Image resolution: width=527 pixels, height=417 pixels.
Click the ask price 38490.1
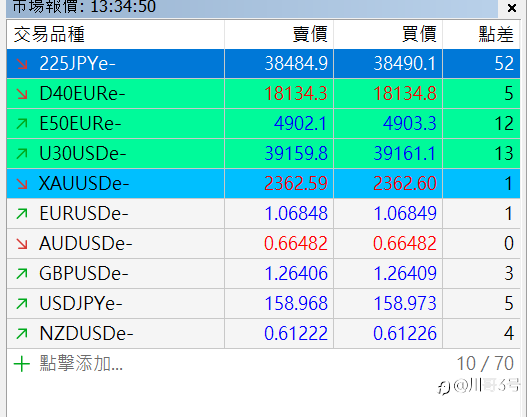(x=405, y=64)
